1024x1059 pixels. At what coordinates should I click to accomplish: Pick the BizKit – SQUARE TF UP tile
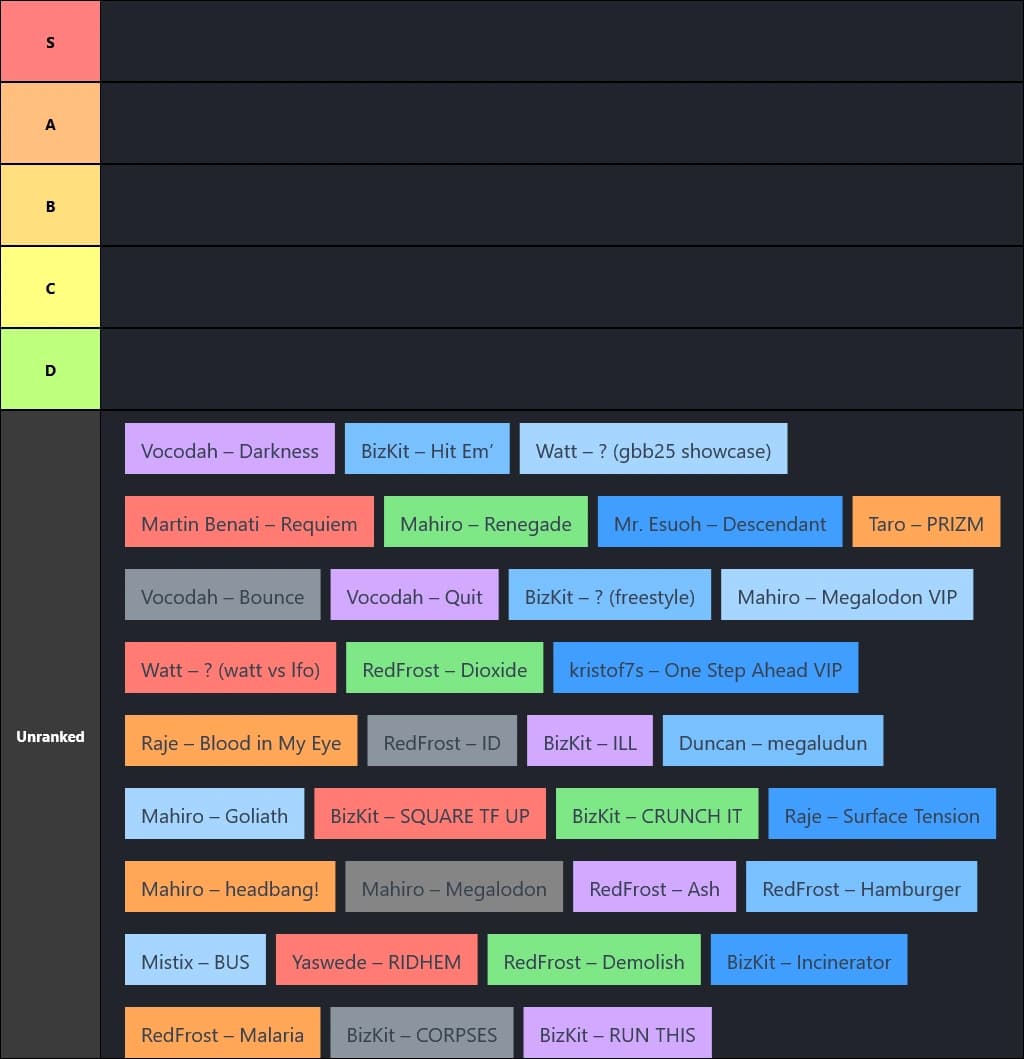[430, 815]
